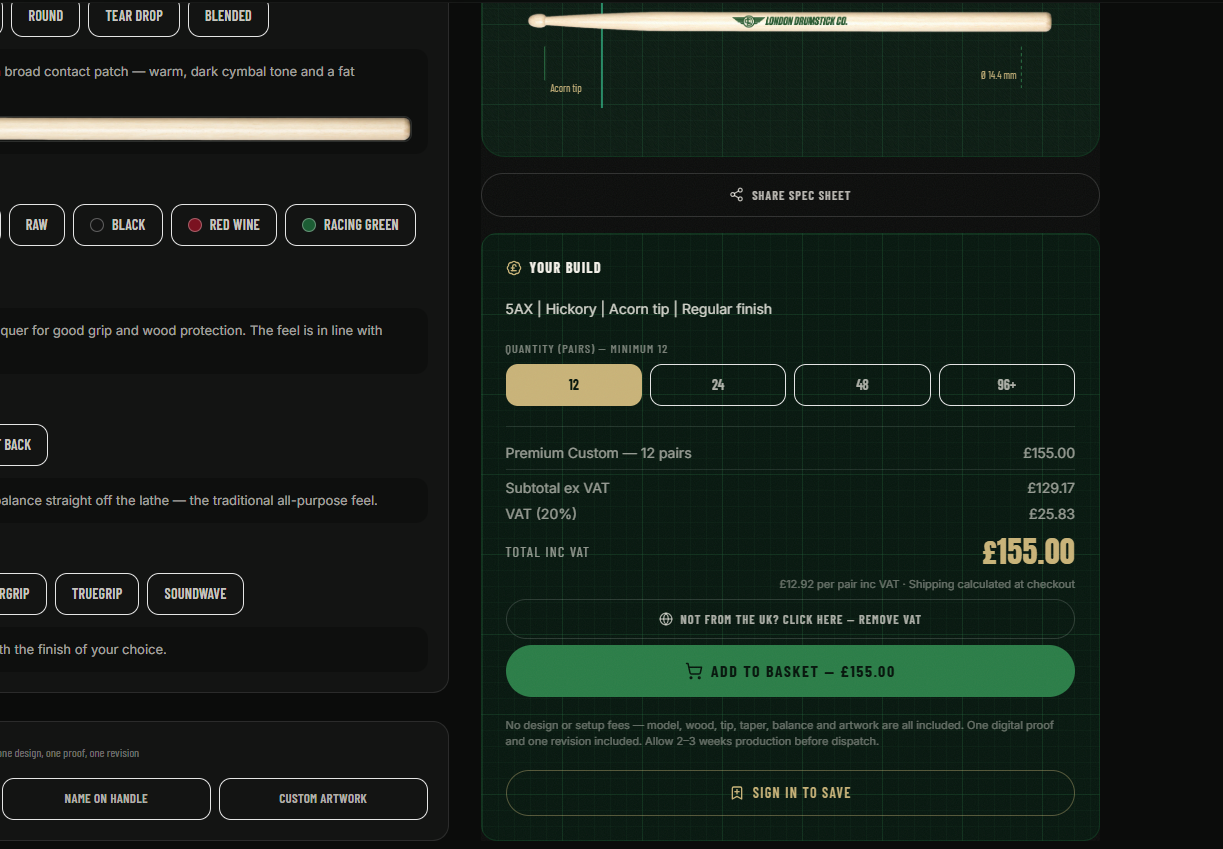The width and height of the screenshot is (1223, 849).
Task: Click the share icon for the spec sheet
Action: coord(737,195)
